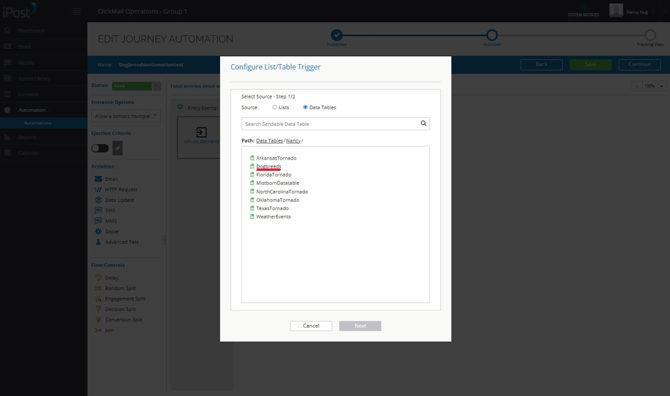The height and width of the screenshot is (396, 670).
Task: Select the SMS activity icon
Action: click(x=98, y=210)
